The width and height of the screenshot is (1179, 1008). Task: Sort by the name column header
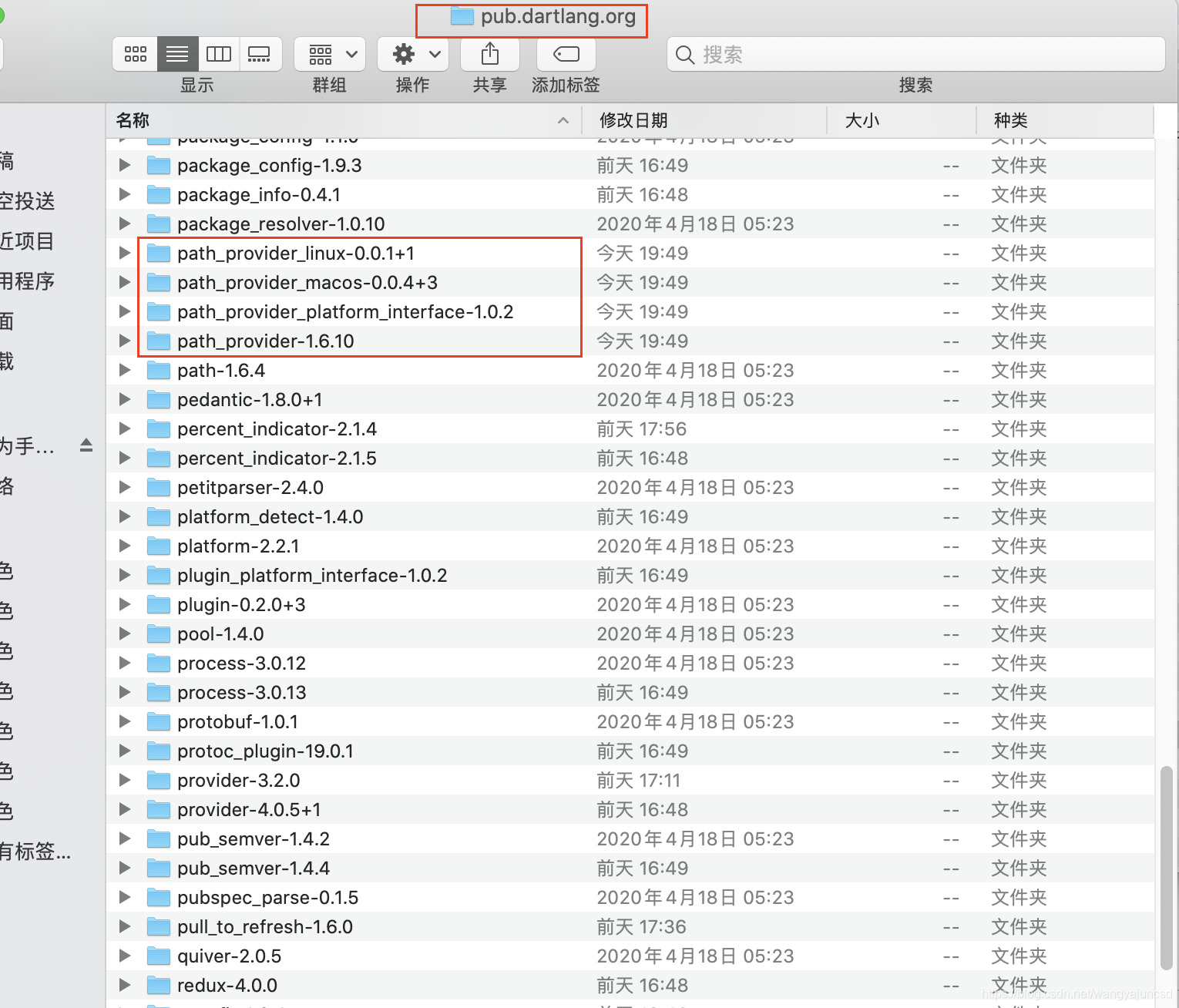343,120
